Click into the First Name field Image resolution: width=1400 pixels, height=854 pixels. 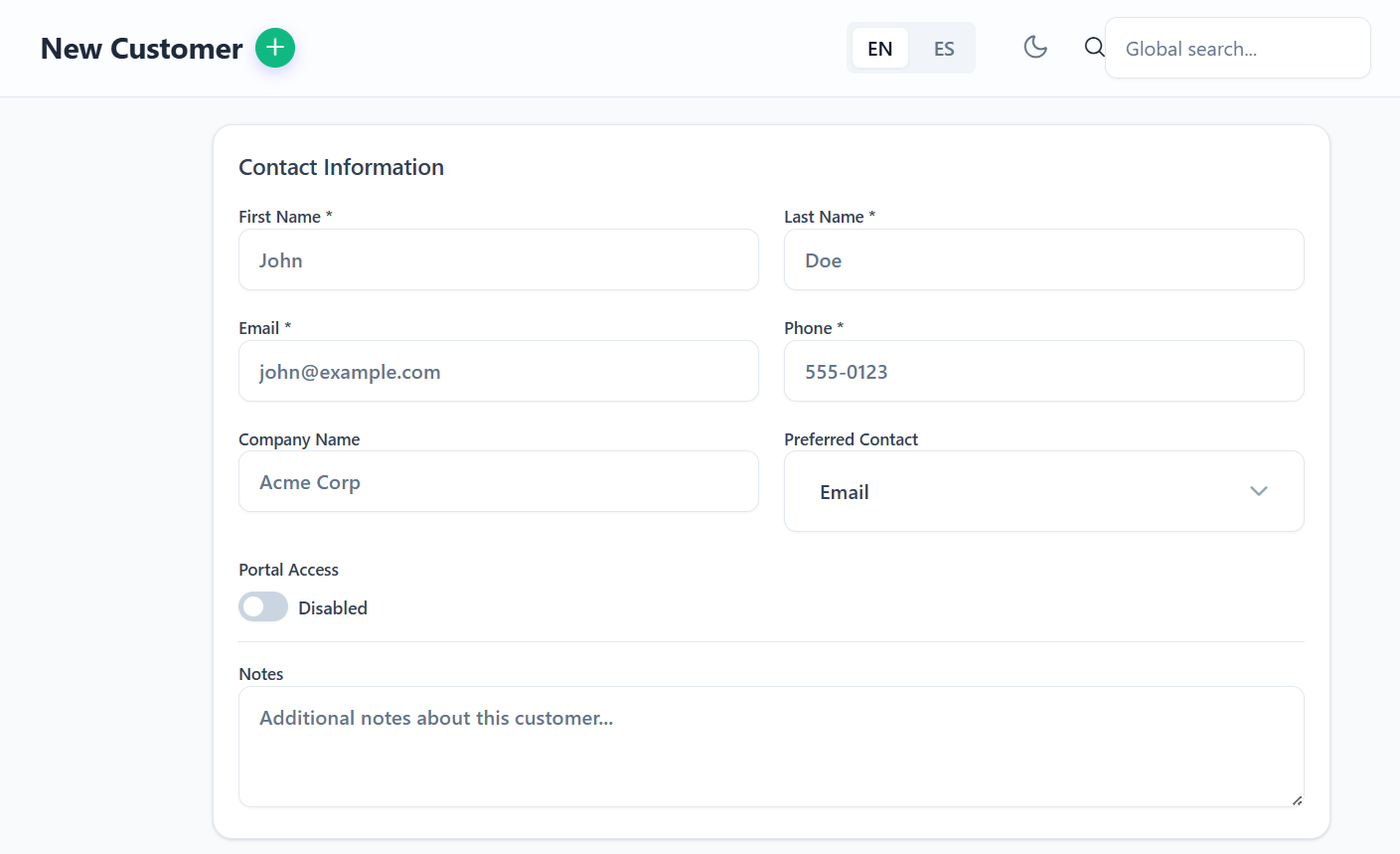pyautogui.click(x=499, y=259)
